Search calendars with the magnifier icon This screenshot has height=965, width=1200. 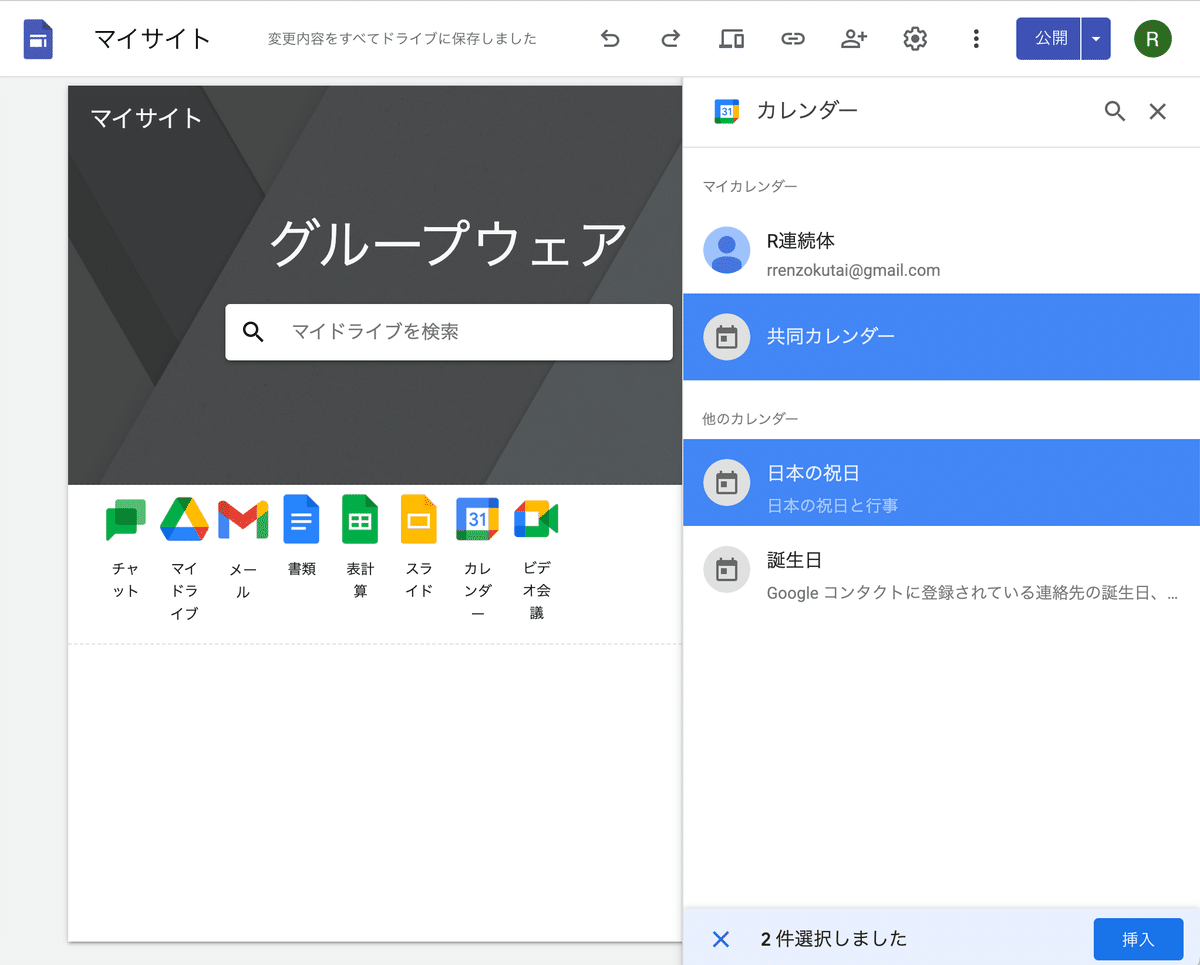pos(1115,111)
